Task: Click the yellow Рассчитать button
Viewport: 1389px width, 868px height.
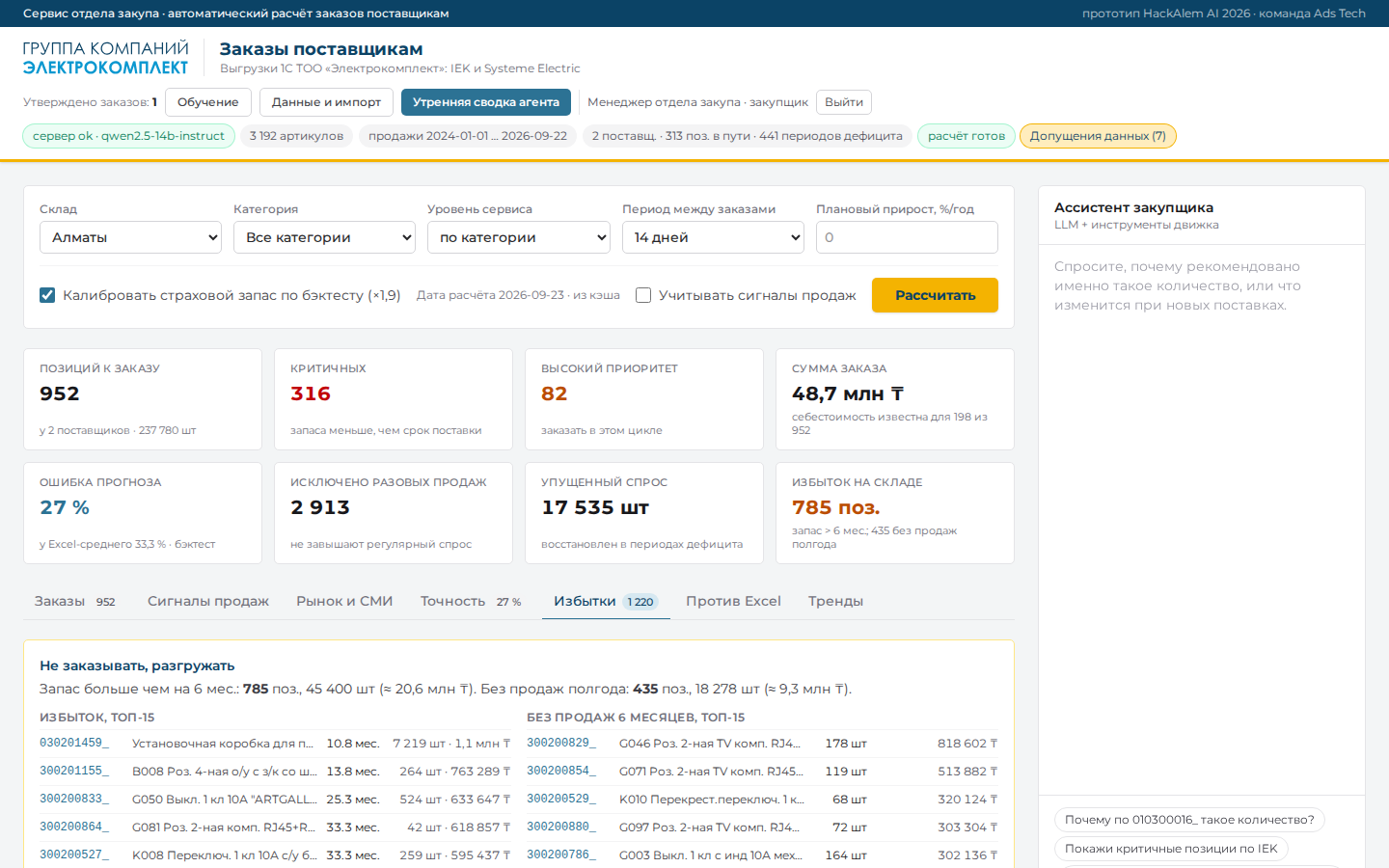Action: [935, 295]
